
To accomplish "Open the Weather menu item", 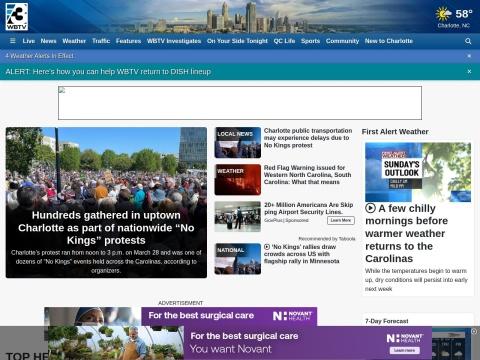I will (x=74, y=41).
